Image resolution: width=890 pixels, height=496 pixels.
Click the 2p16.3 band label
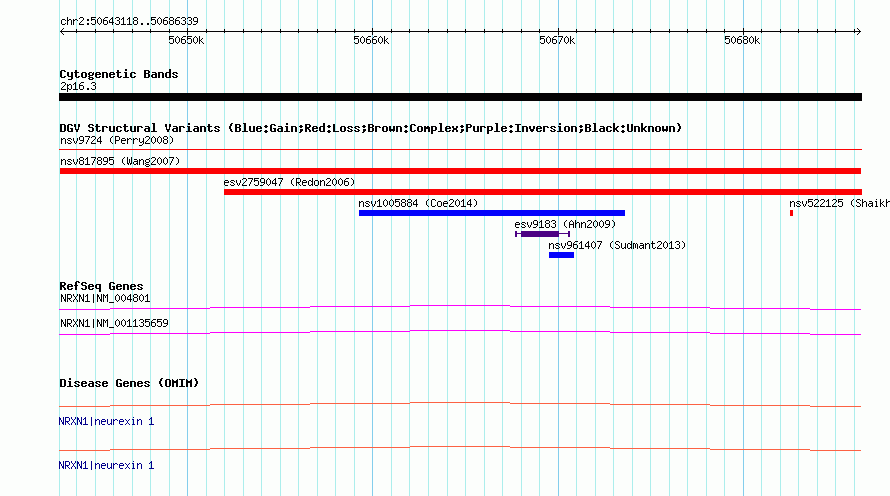tap(78, 87)
